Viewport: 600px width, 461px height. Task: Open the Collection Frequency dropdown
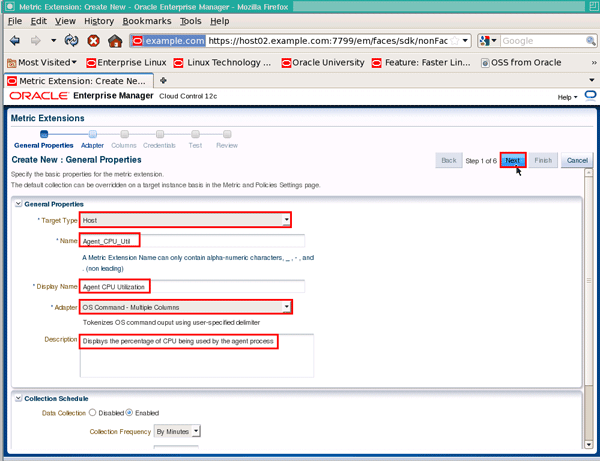pyautogui.click(x=177, y=431)
